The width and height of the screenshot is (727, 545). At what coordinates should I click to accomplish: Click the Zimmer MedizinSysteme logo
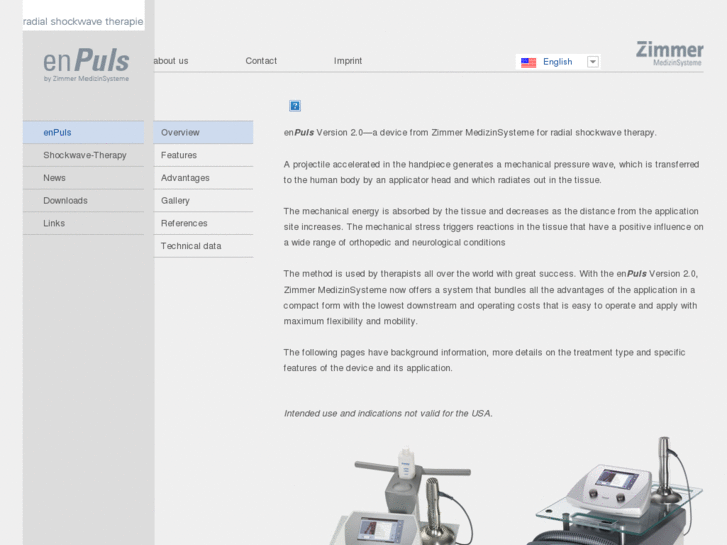(x=670, y=54)
